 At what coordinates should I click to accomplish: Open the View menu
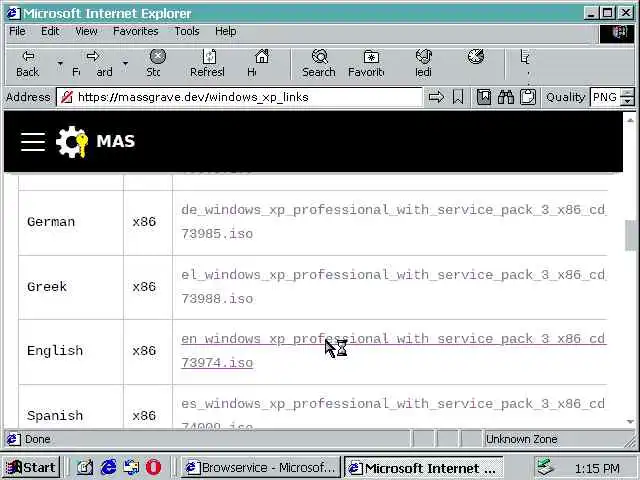point(86,31)
